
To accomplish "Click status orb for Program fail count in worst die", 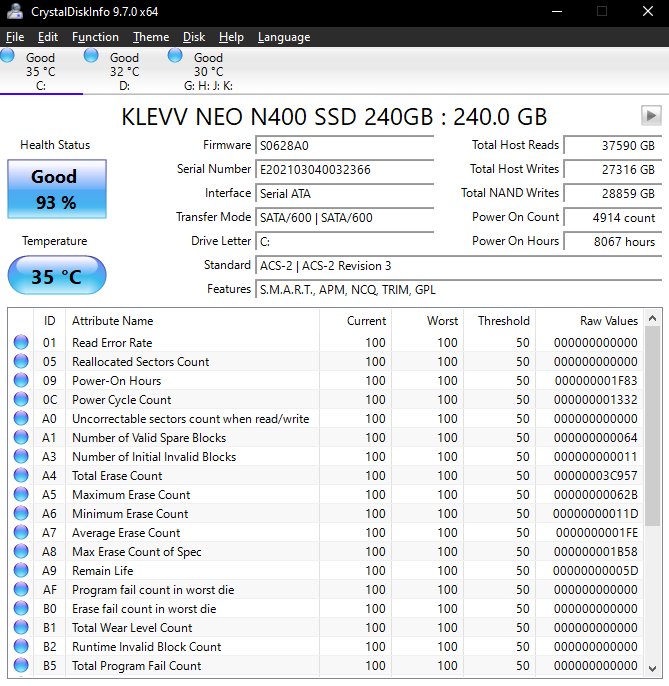I will pyautogui.click(x=21, y=589).
